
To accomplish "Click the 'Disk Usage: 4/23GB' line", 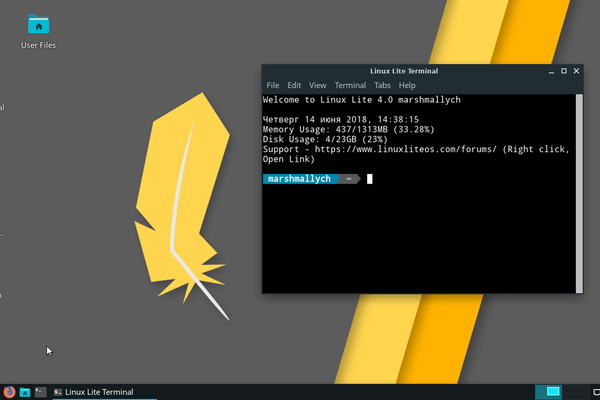I will coord(325,140).
